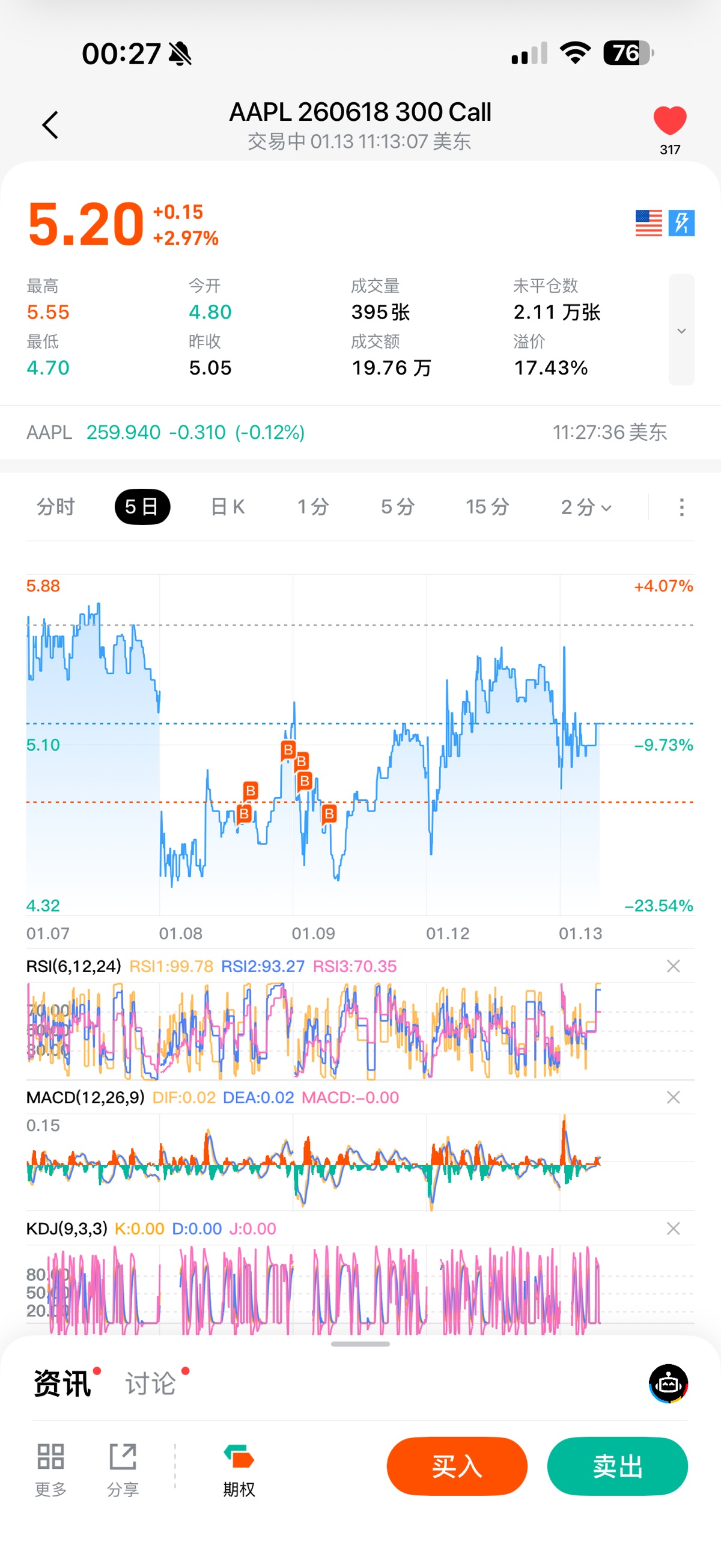Tap the US flag market icon
The image size is (721, 1568).
point(648,224)
